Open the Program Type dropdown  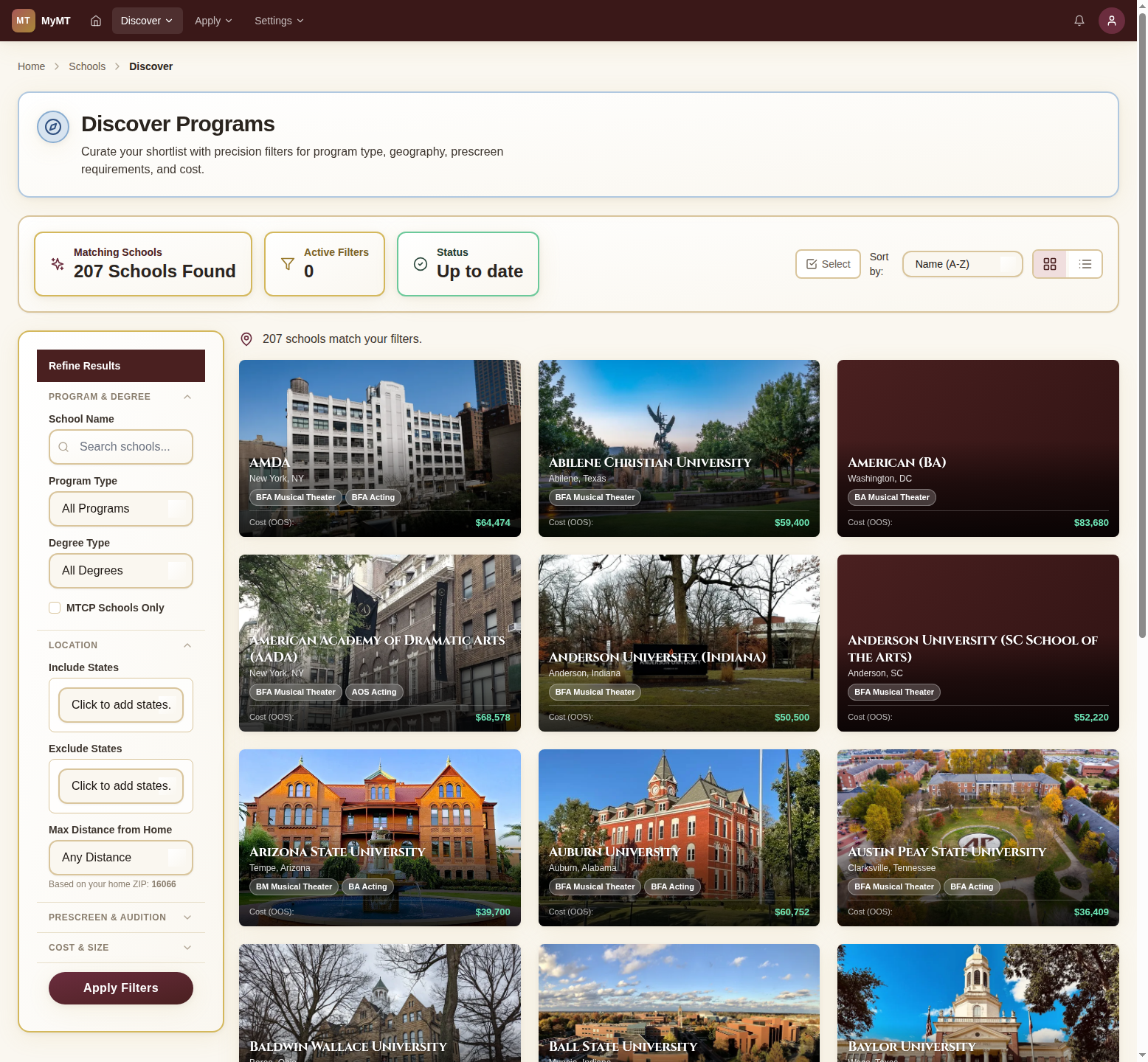click(121, 509)
